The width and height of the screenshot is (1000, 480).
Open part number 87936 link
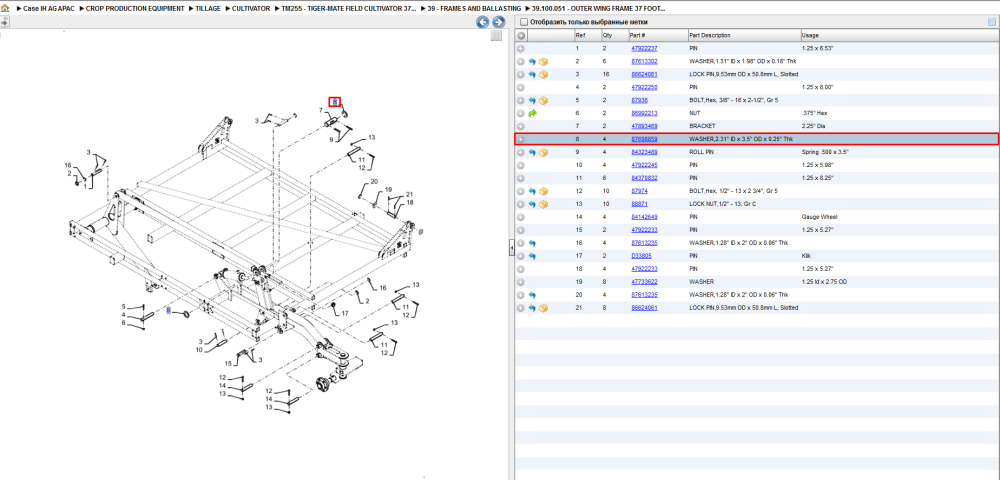640,101
